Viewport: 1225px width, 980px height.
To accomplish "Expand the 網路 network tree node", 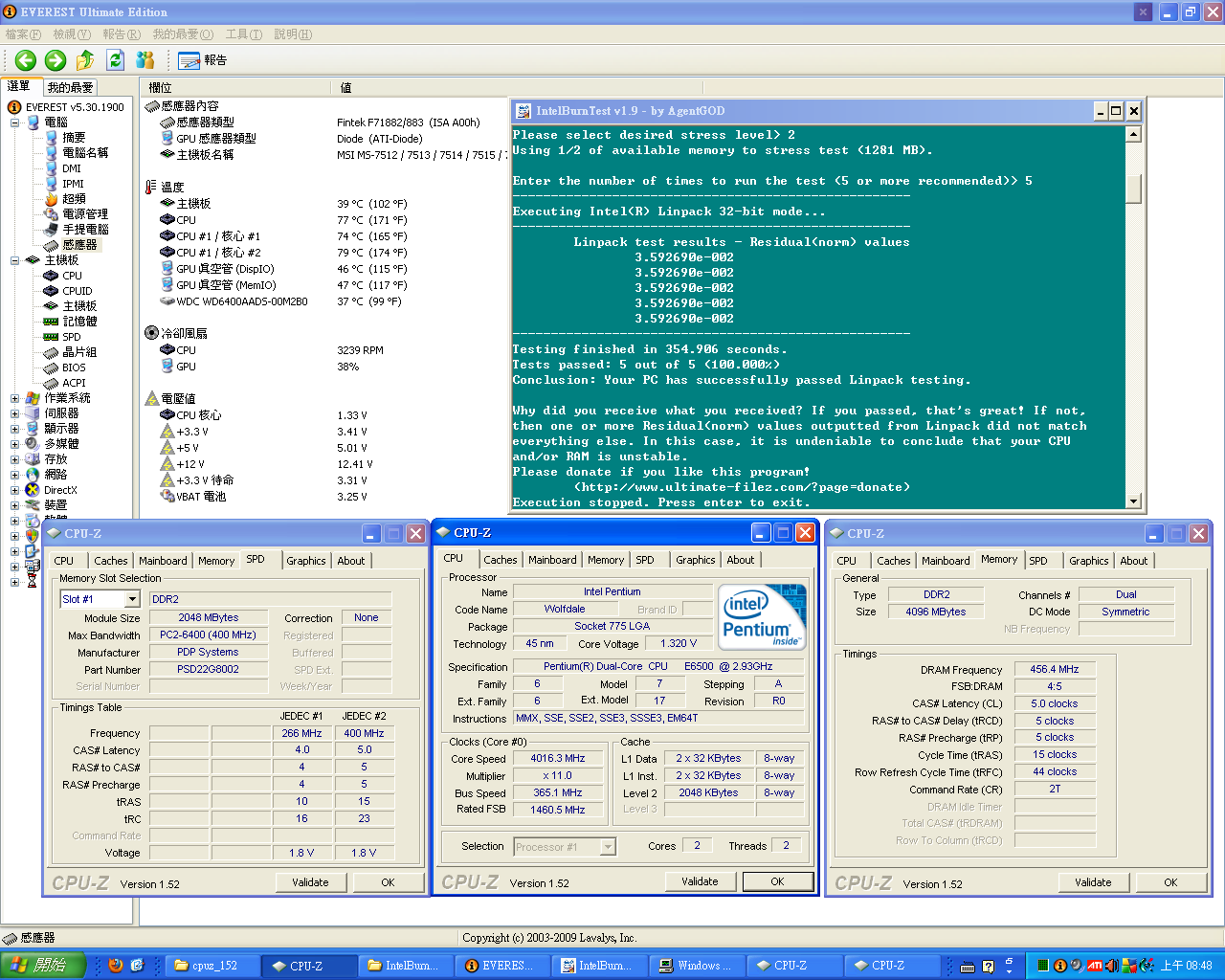I will 14,475.
